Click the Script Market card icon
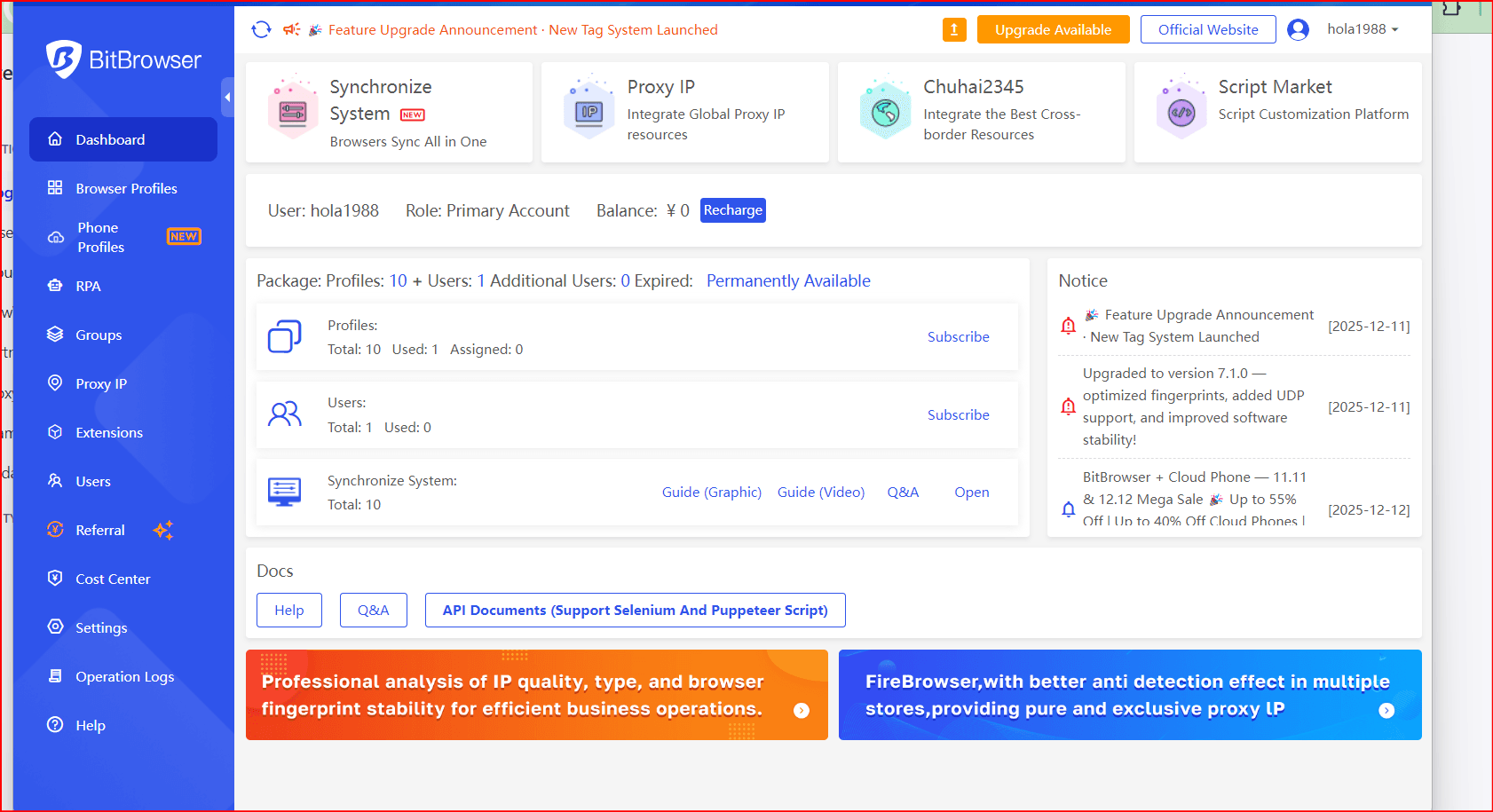Viewport: 1493px width, 812px height. point(1181,112)
